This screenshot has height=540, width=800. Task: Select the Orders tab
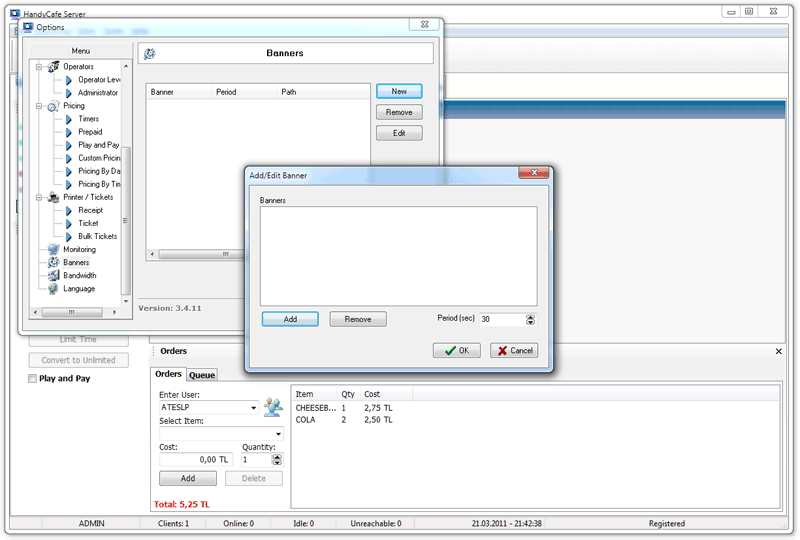[x=168, y=374]
